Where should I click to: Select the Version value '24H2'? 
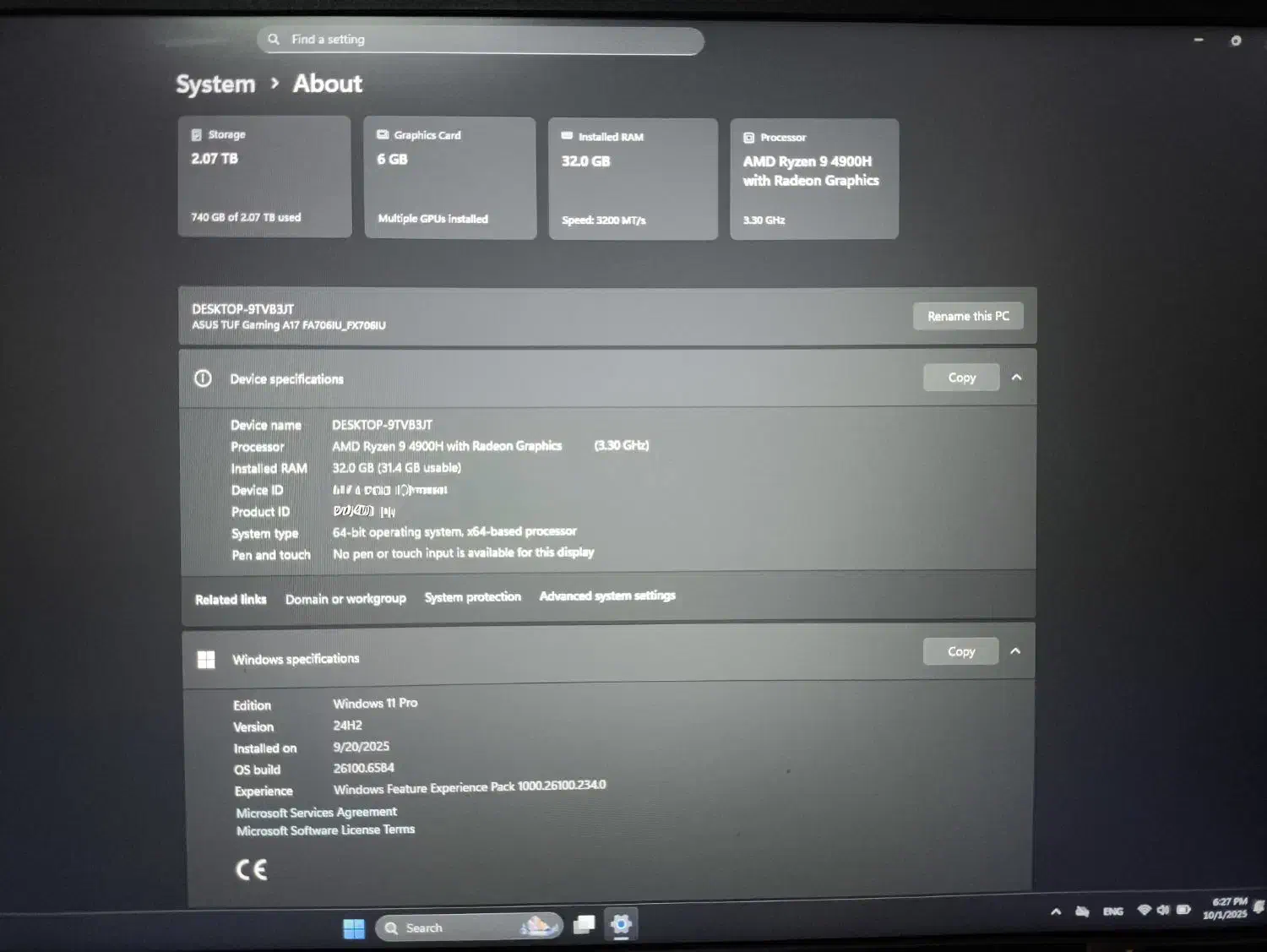[x=347, y=726]
